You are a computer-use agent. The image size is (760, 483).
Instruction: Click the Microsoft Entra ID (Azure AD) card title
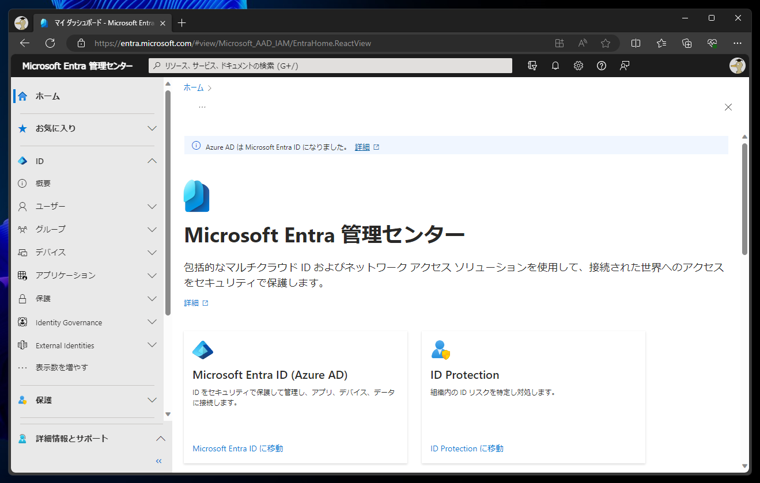point(270,375)
